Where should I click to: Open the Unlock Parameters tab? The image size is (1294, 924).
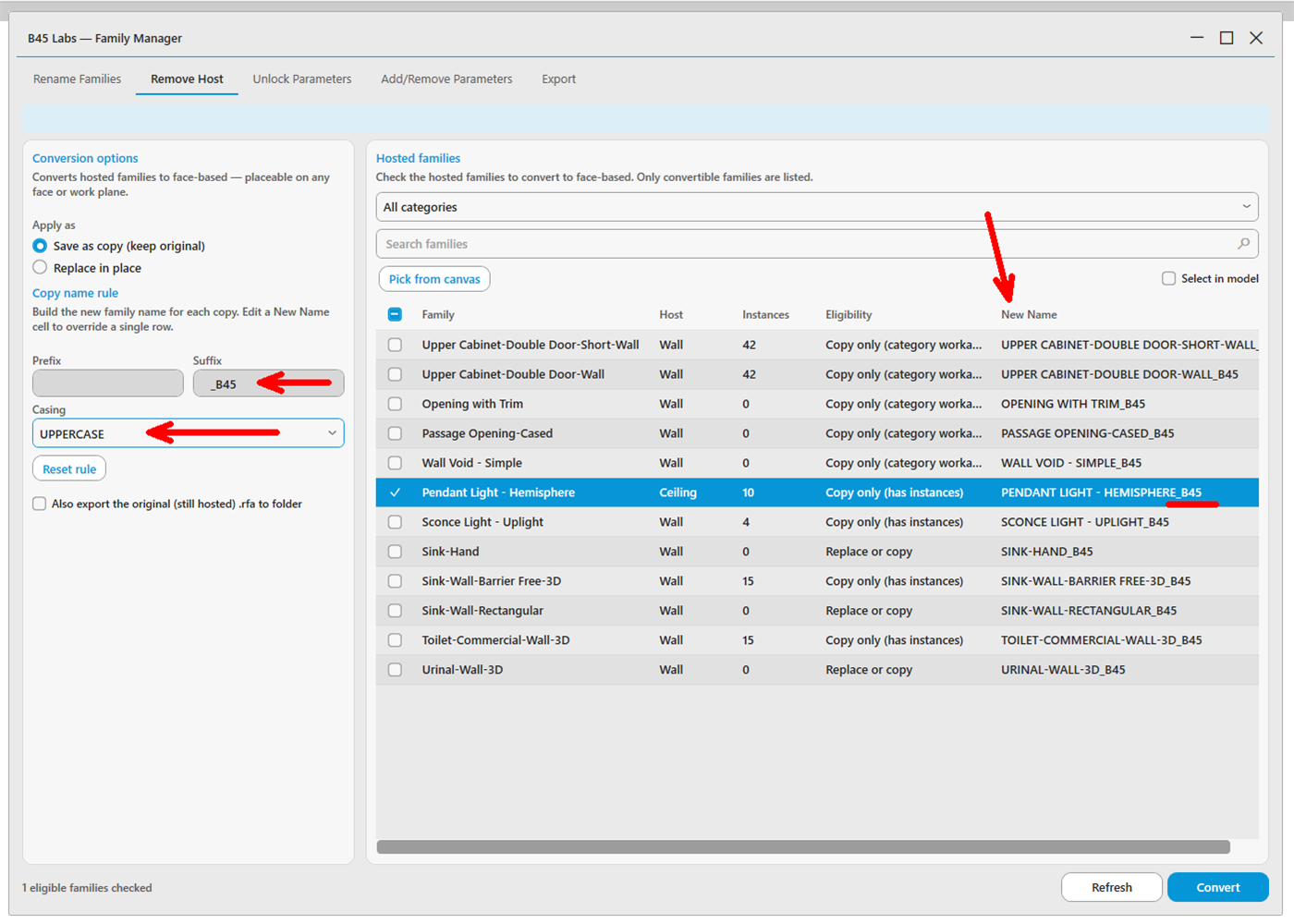coord(302,79)
